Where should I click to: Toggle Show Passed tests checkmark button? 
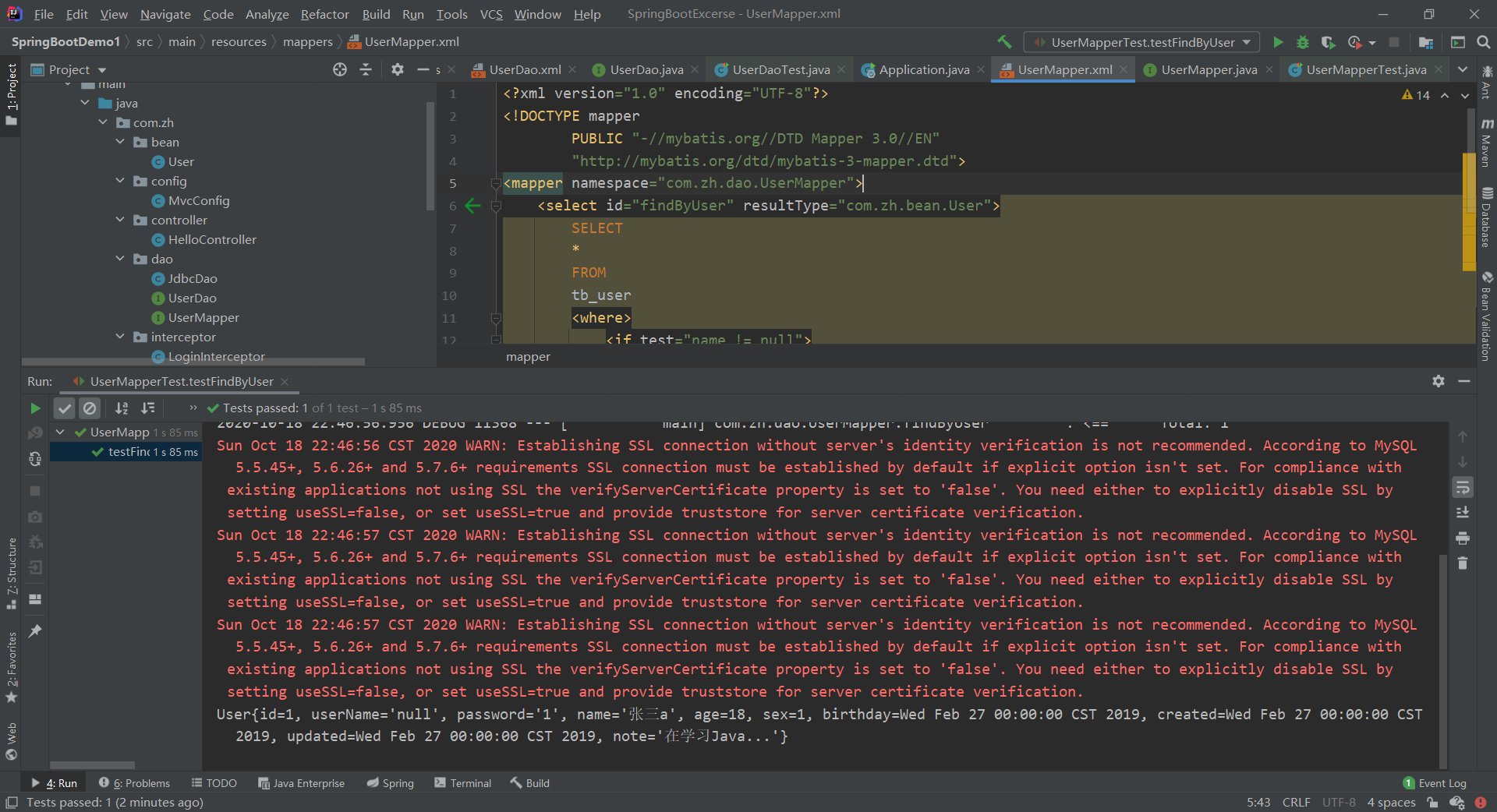coord(65,408)
